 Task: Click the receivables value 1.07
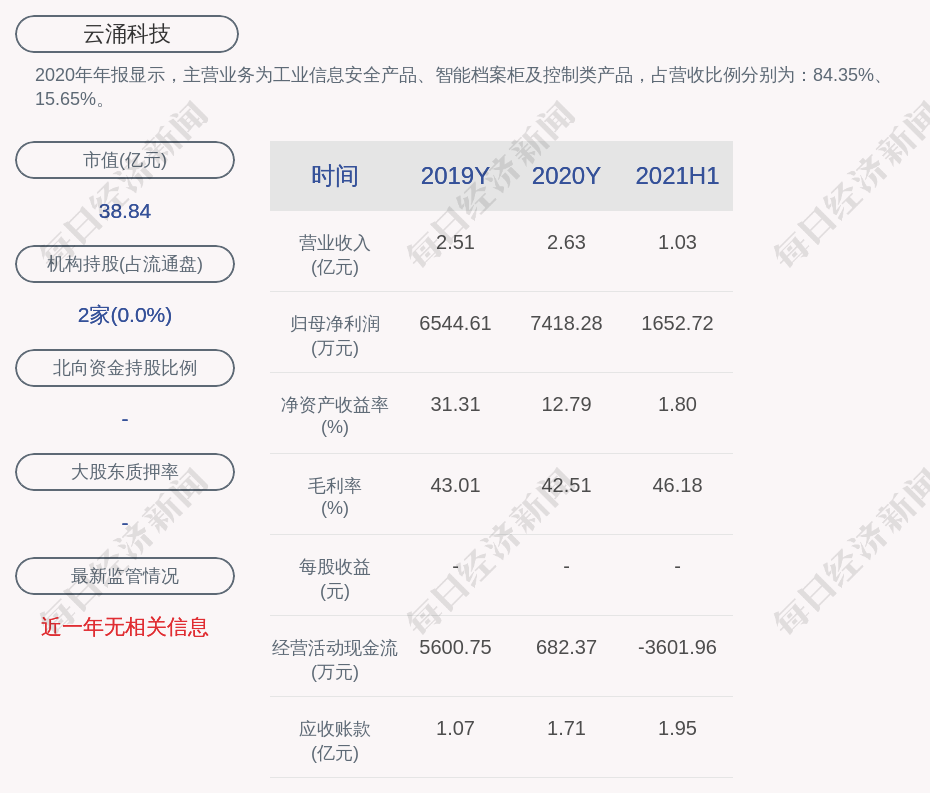[x=455, y=728]
